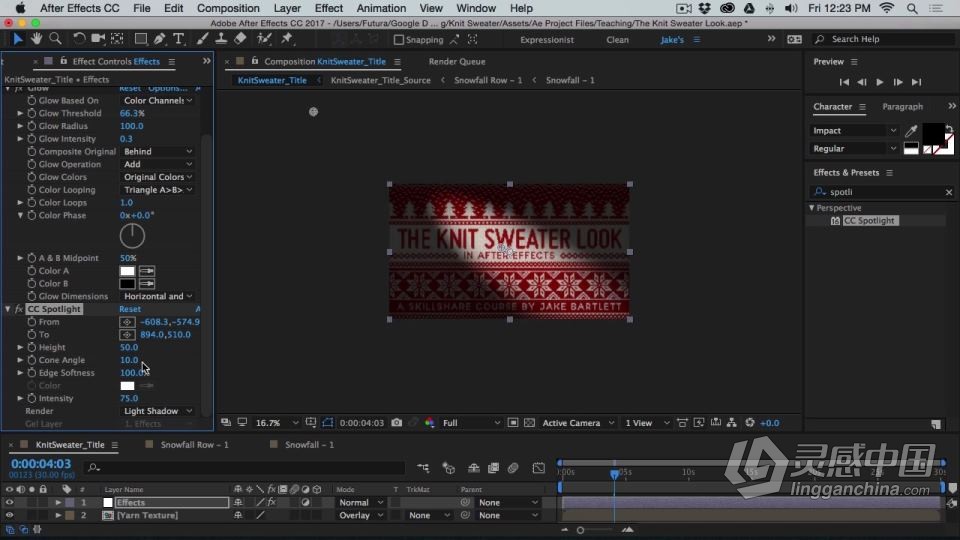Click the Character panel eyedropper
960x540 pixels.
pyautogui.click(x=911, y=130)
